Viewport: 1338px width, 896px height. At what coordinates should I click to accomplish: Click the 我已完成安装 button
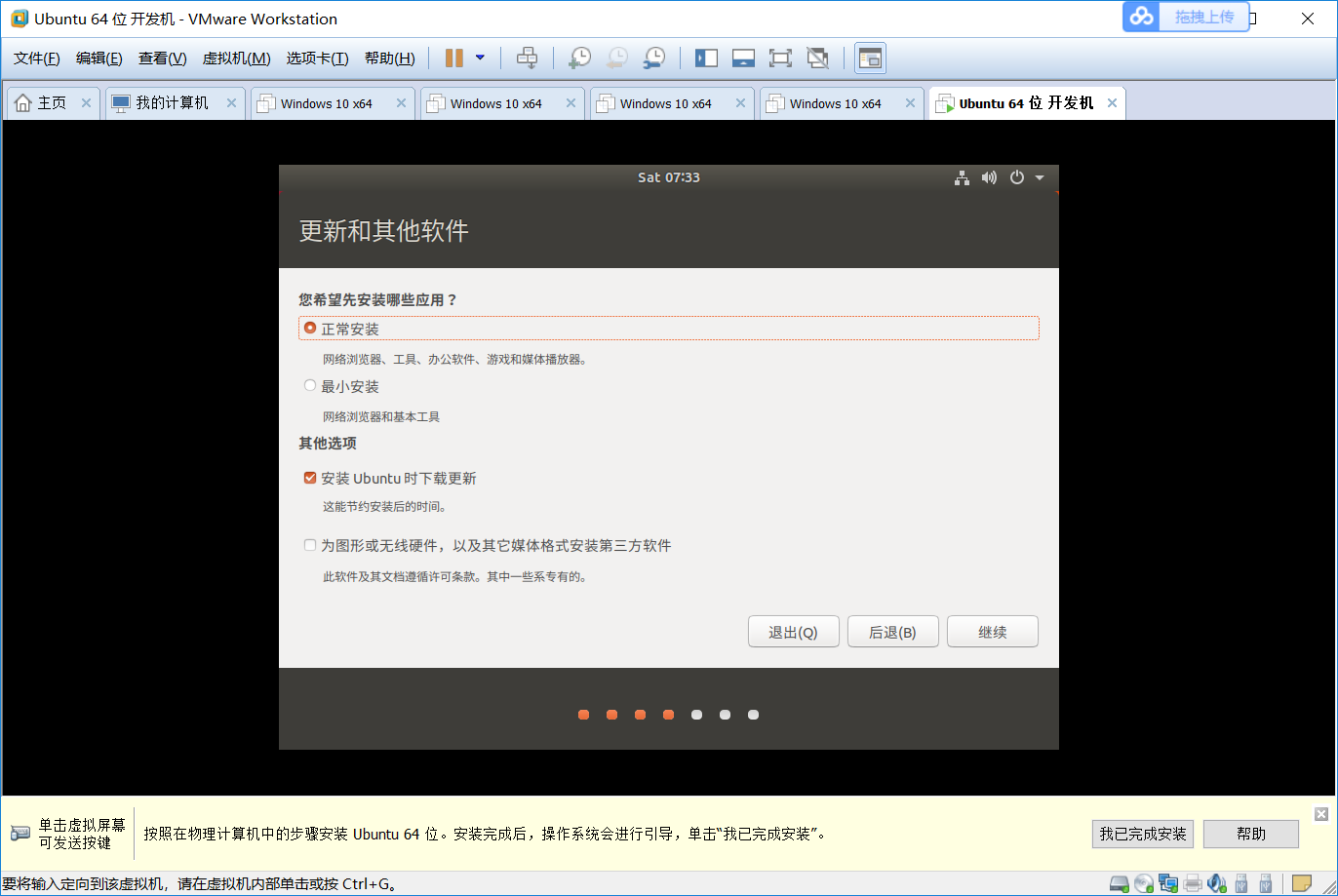tap(1143, 834)
